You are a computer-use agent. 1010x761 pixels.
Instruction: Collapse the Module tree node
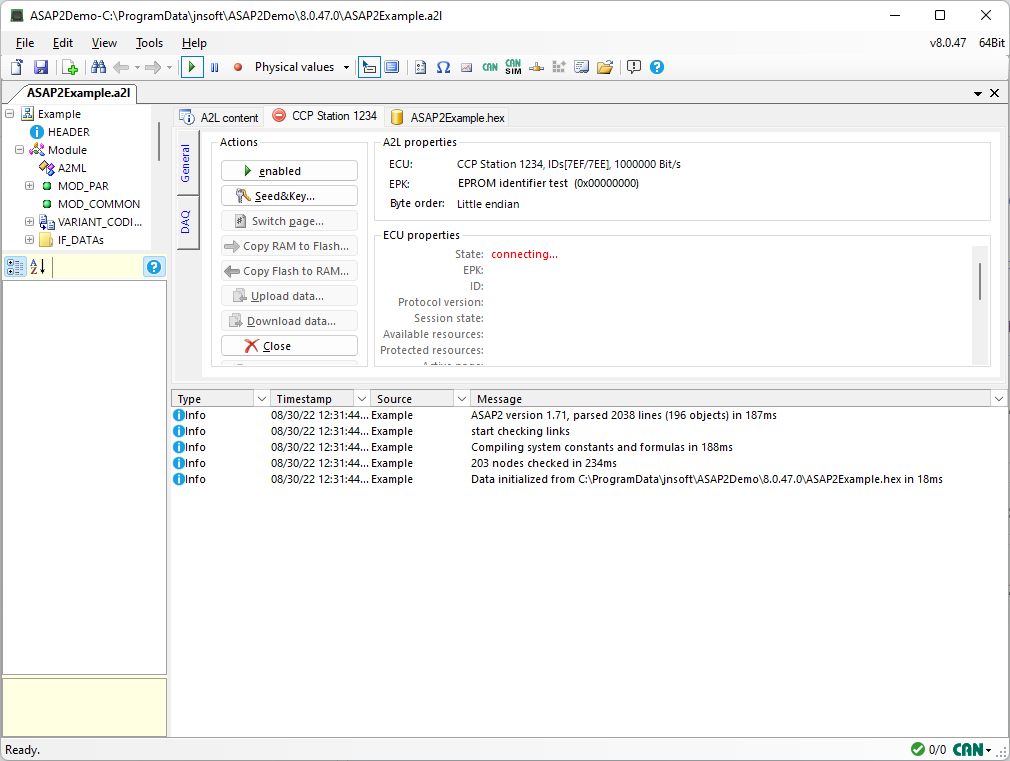point(19,149)
